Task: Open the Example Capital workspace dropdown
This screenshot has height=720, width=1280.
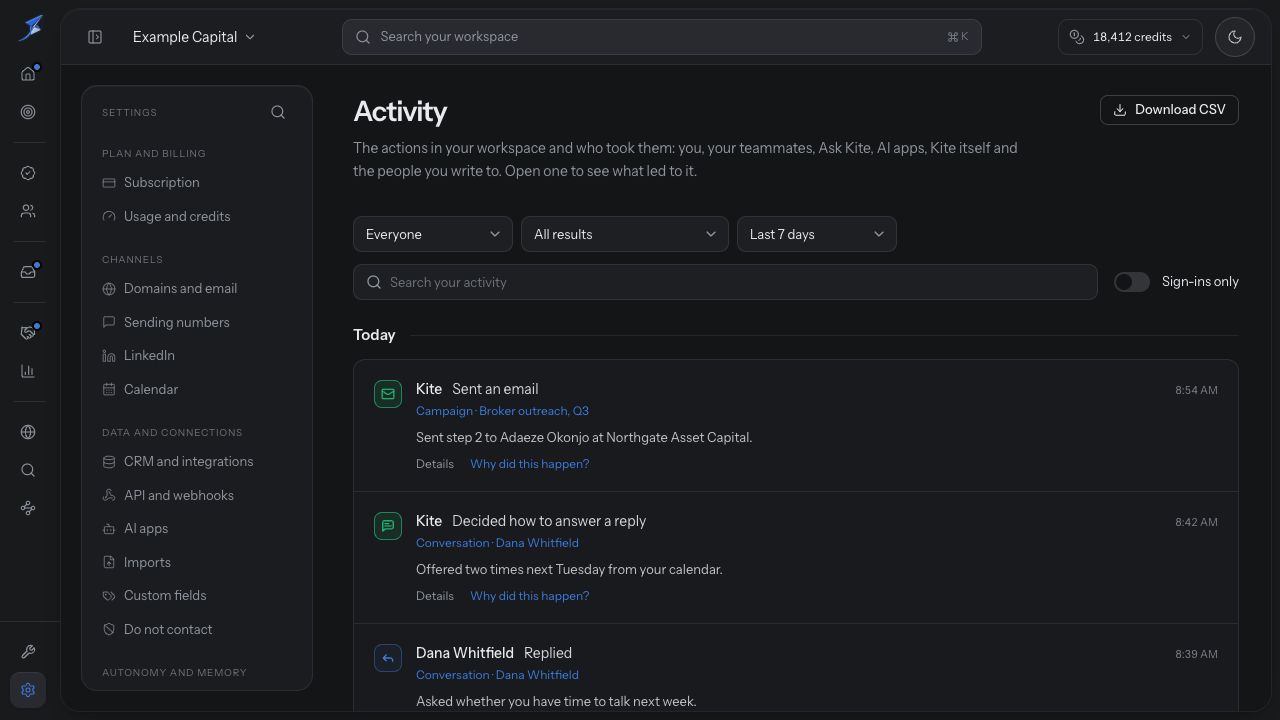Action: click(x=194, y=37)
